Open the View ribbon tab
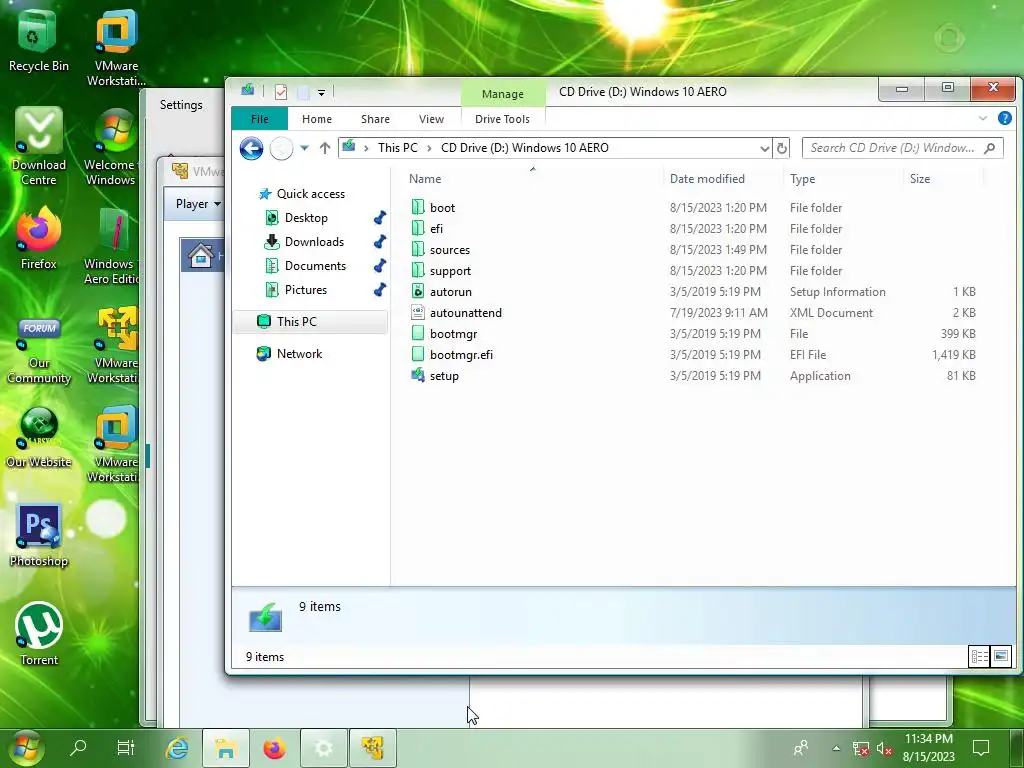Viewport: 1024px width, 768px height. [431, 119]
